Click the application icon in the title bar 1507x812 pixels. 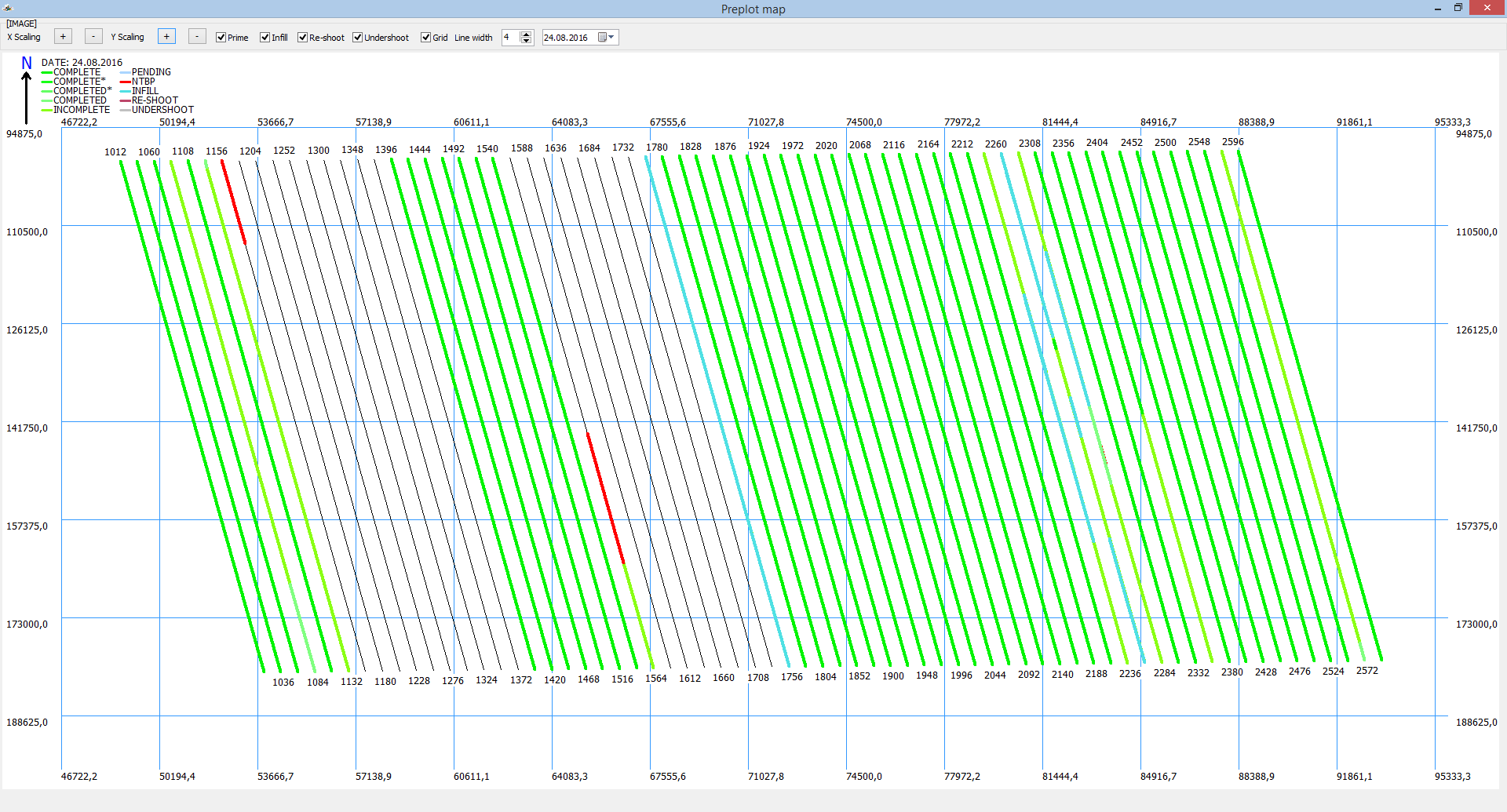tap(8, 9)
